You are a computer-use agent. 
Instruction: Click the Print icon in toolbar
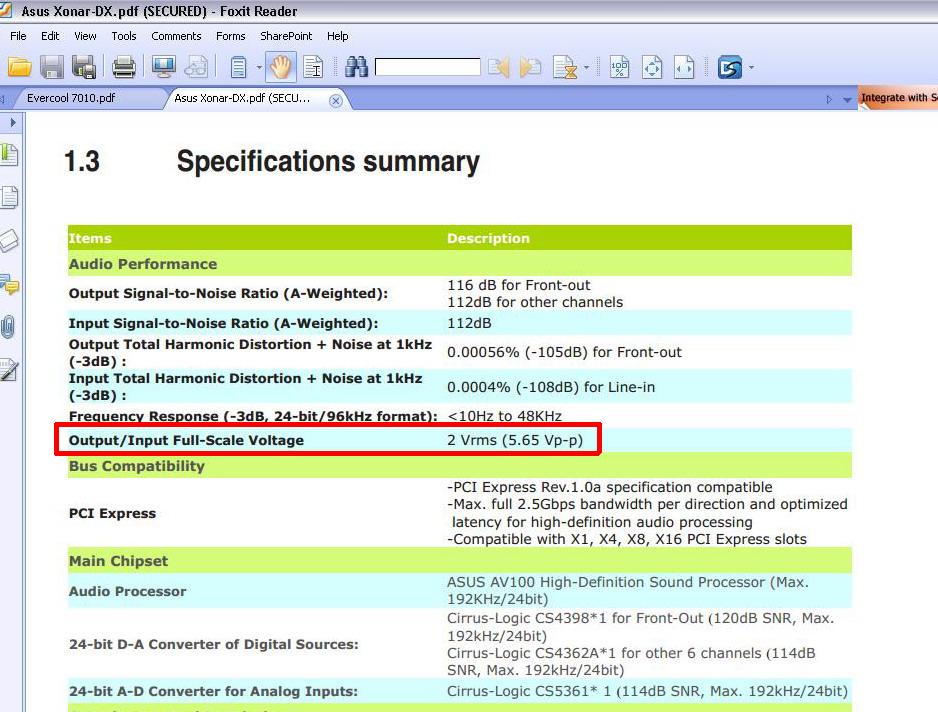[x=124, y=68]
